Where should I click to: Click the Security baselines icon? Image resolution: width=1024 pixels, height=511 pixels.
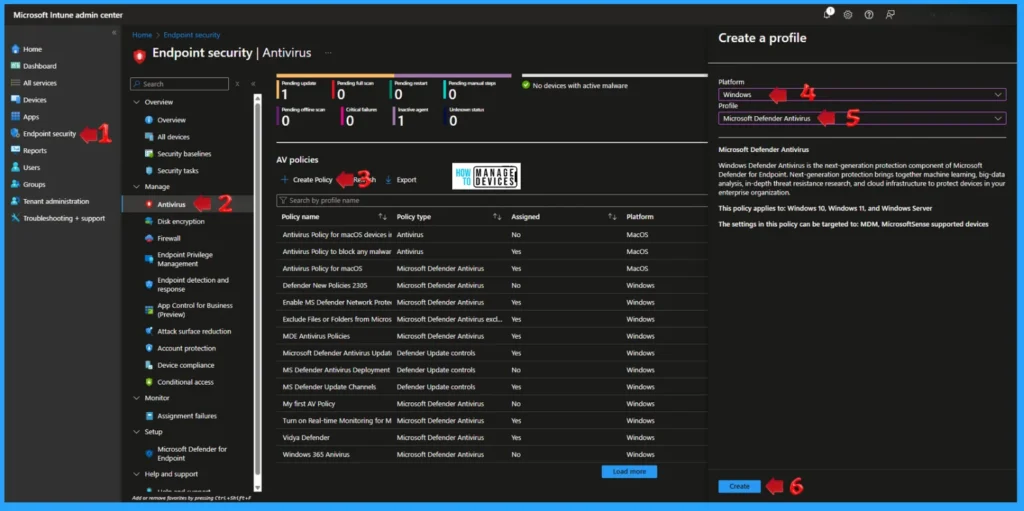coord(149,154)
